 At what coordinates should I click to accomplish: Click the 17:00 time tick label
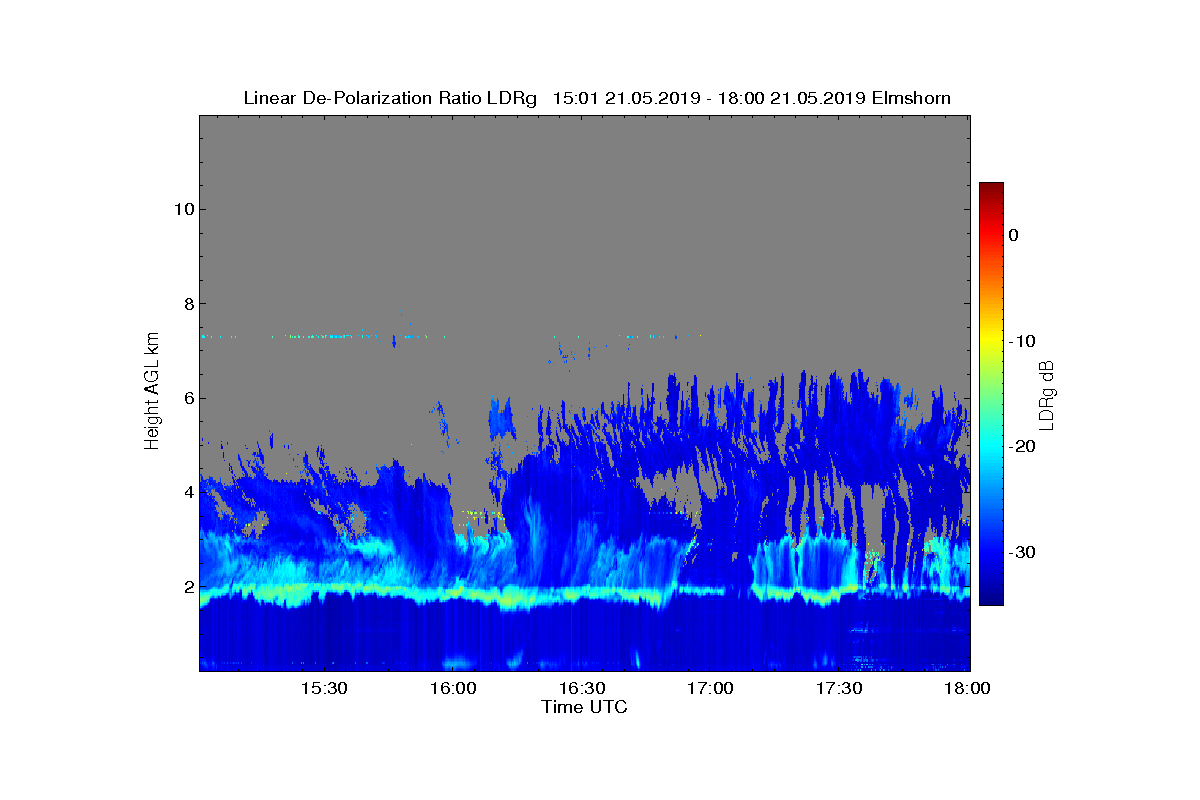(711, 689)
